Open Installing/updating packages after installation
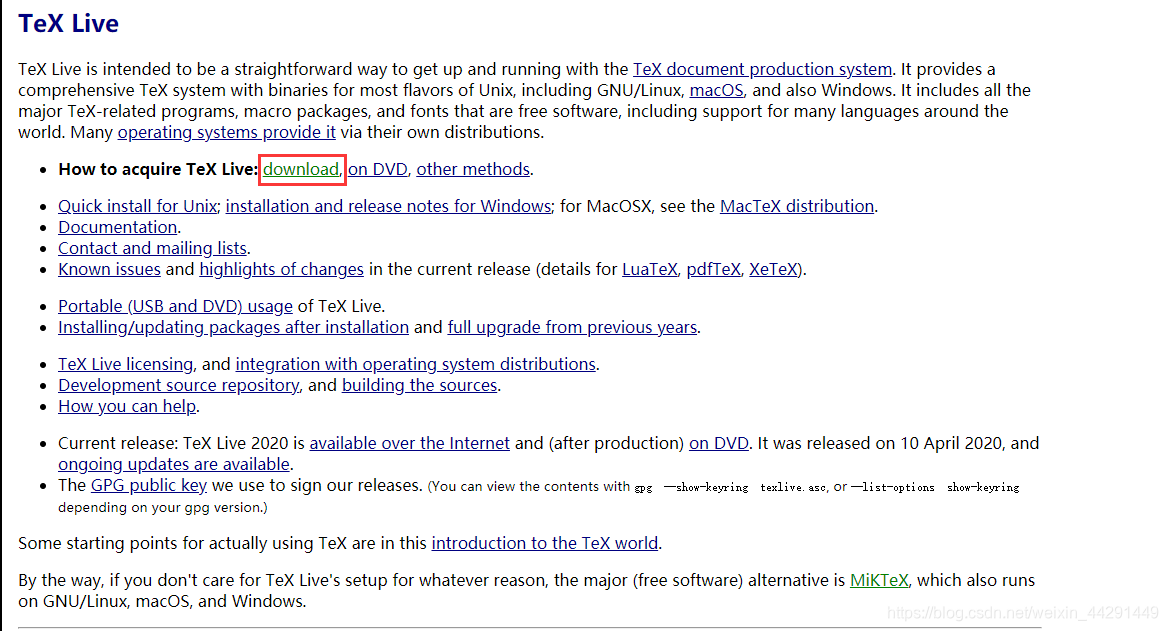The image size is (1168, 631). click(234, 327)
